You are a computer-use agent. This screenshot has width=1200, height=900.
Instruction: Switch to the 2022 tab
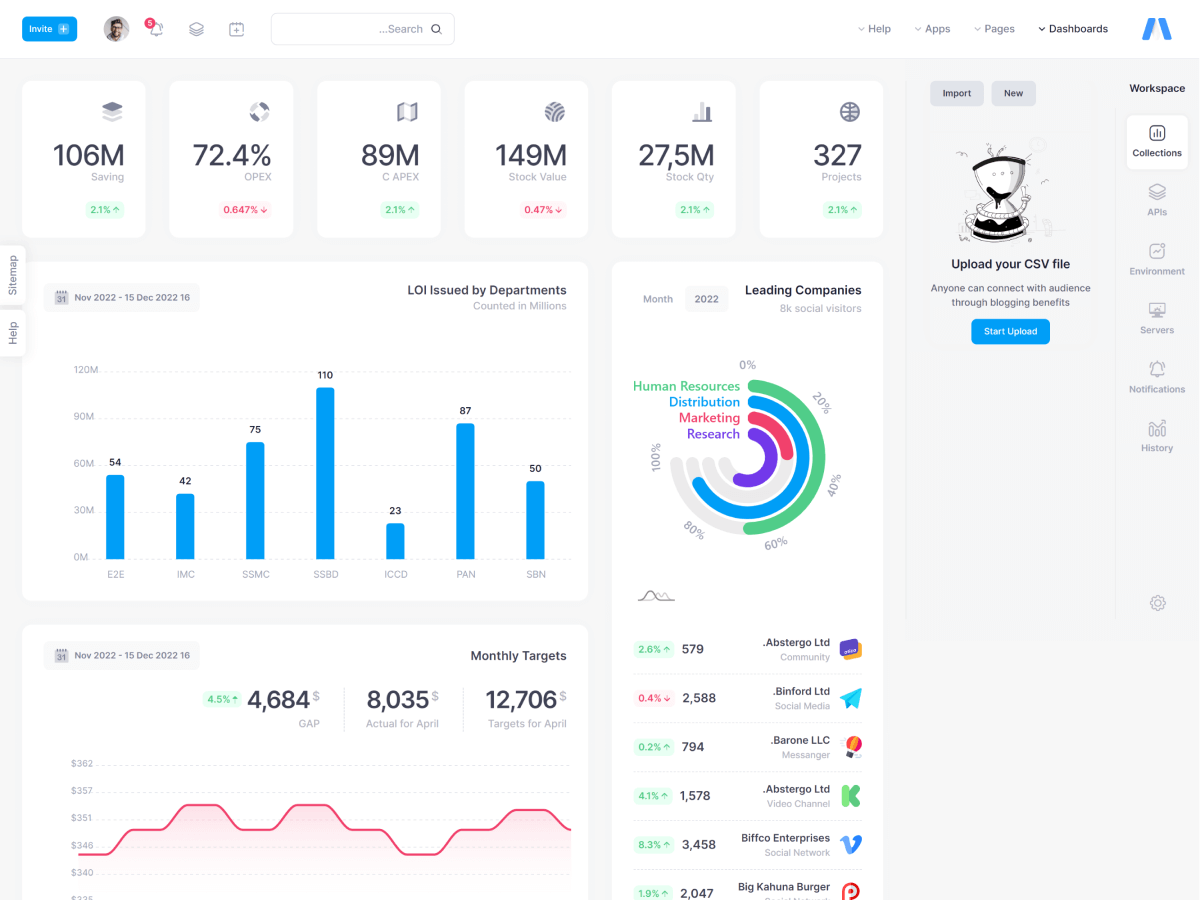tap(706, 299)
